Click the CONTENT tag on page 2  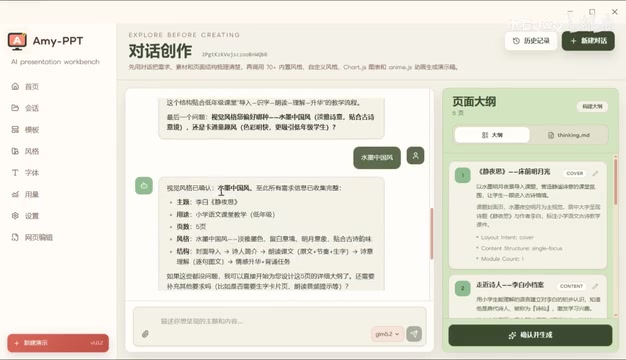(x=571, y=286)
